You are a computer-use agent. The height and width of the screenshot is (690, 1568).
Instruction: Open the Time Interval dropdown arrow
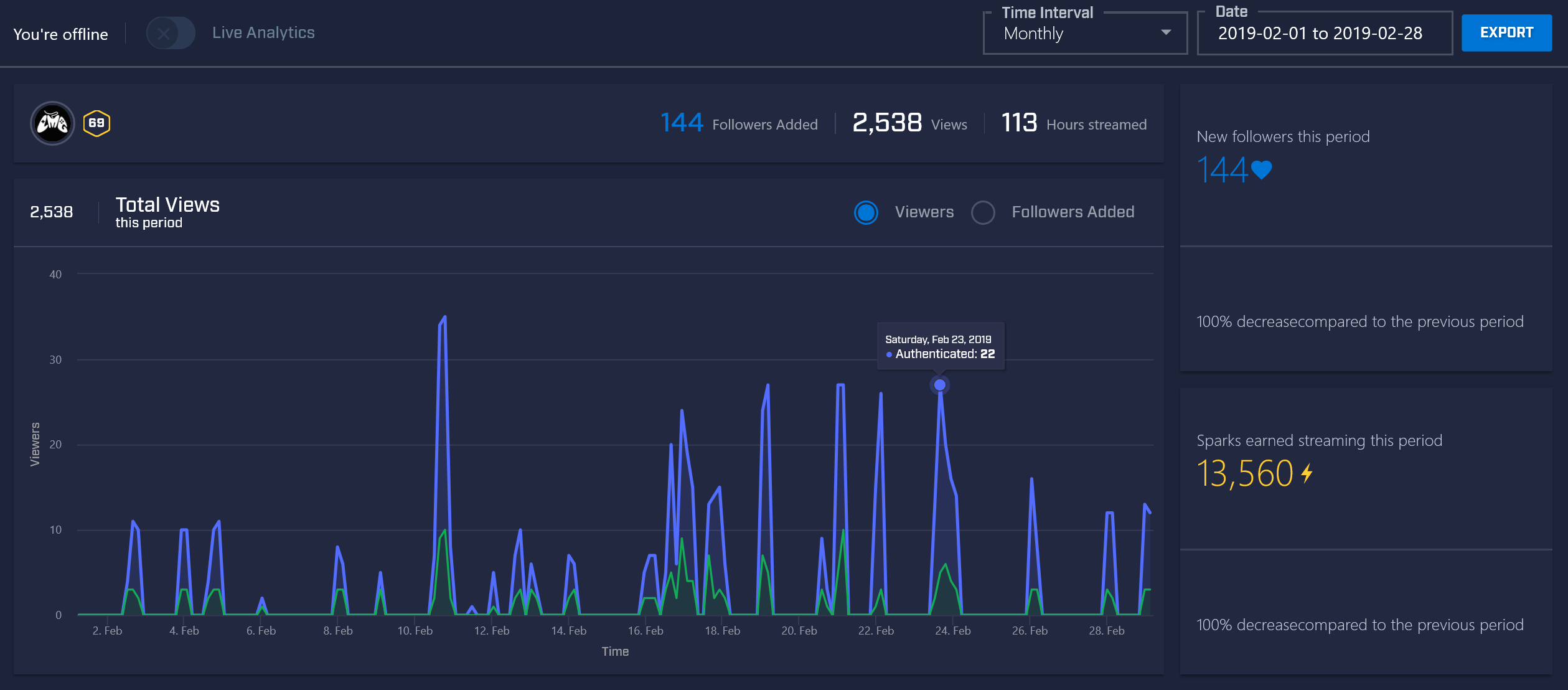(1166, 32)
